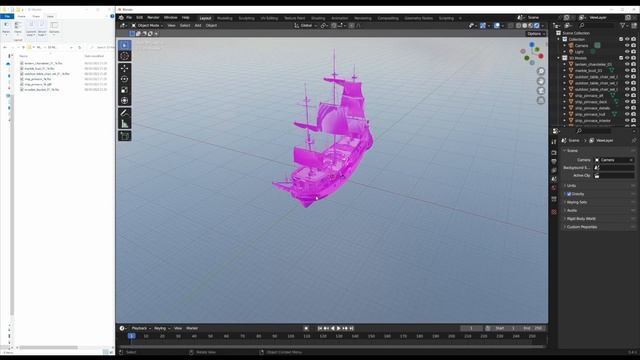Click the pan view hand icon
The width and height of the screenshot is (640, 360).
point(541,81)
